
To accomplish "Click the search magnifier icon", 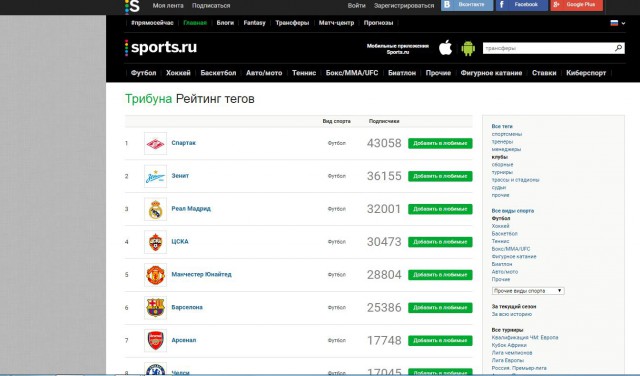I will 618,48.
